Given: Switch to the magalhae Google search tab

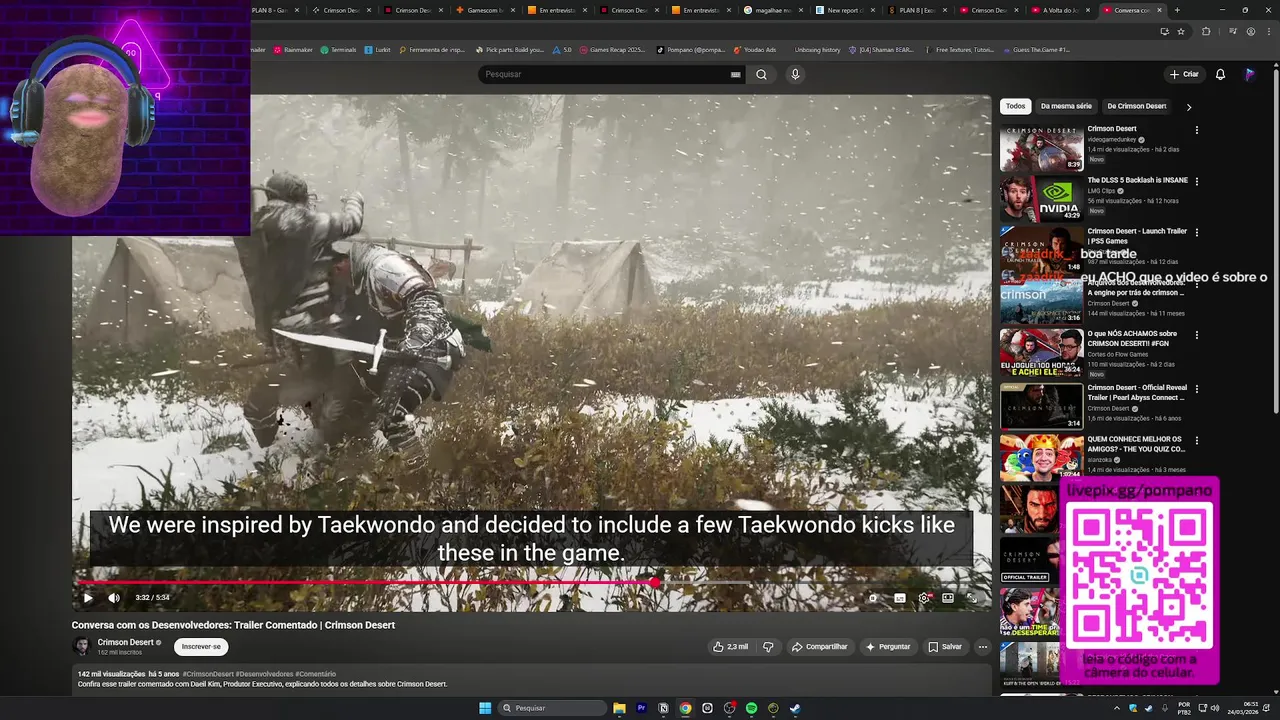Looking at the screenshot, I should pyautogui.click(x=772, y=10).
